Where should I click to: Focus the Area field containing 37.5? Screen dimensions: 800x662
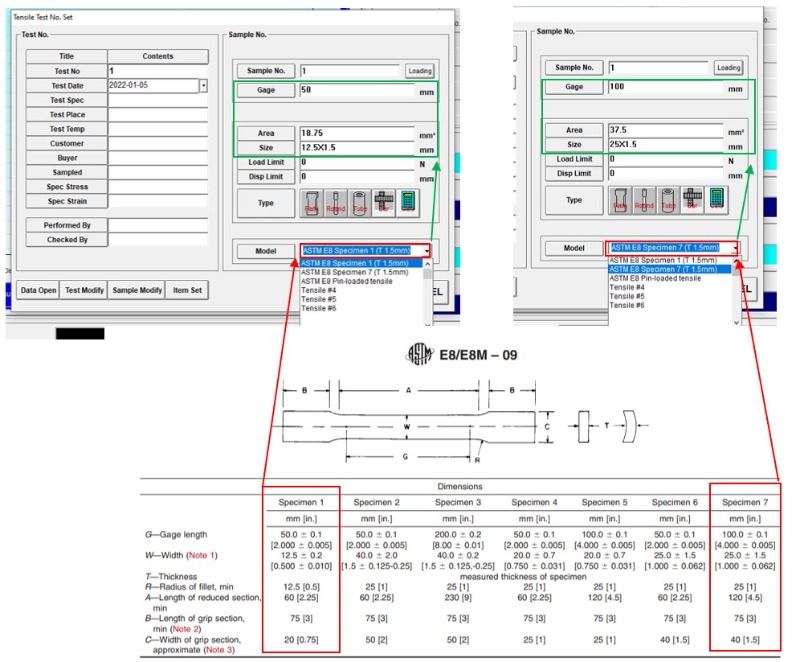pos(665,130)
